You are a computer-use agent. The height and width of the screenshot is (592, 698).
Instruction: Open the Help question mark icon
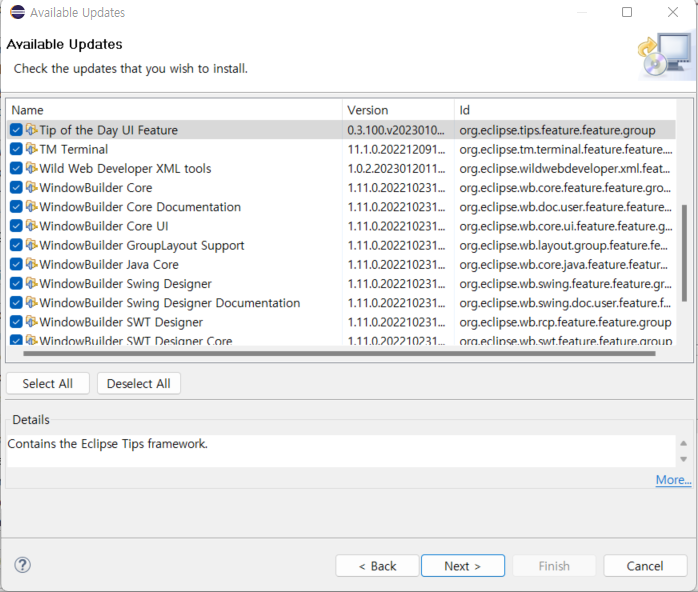click(22, 565)
